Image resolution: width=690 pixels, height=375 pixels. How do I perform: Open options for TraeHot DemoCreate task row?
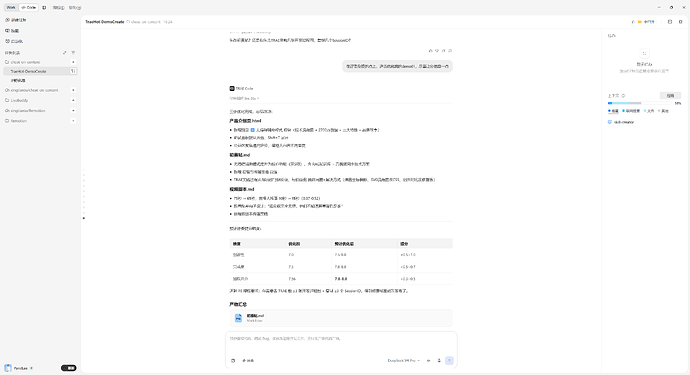coord(73,71)
